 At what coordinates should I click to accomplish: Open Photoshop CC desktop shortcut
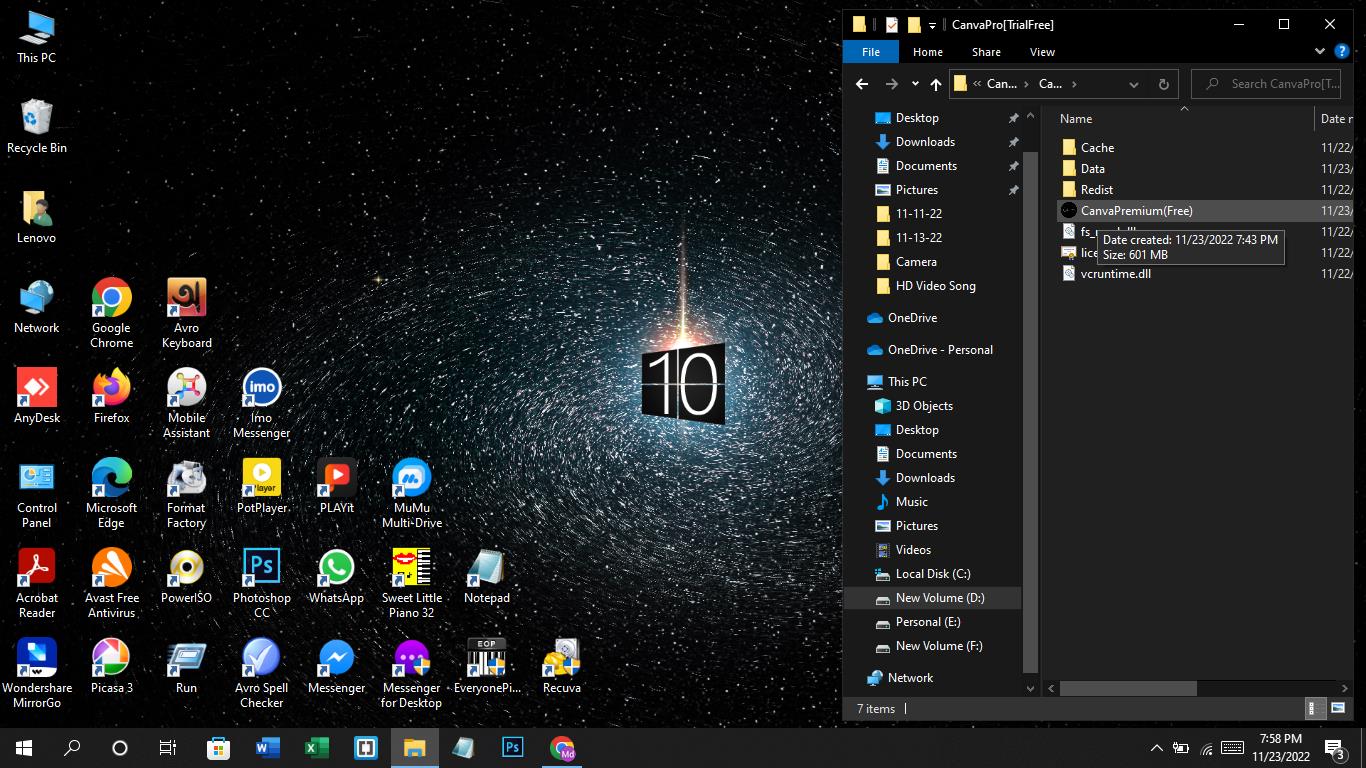tap(261, 580)
